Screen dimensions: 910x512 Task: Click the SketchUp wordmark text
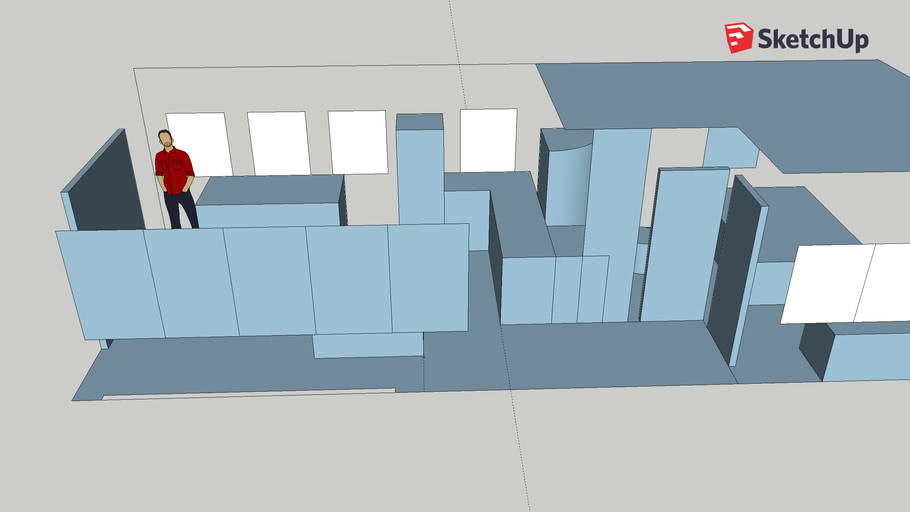[x=813, y=39]
